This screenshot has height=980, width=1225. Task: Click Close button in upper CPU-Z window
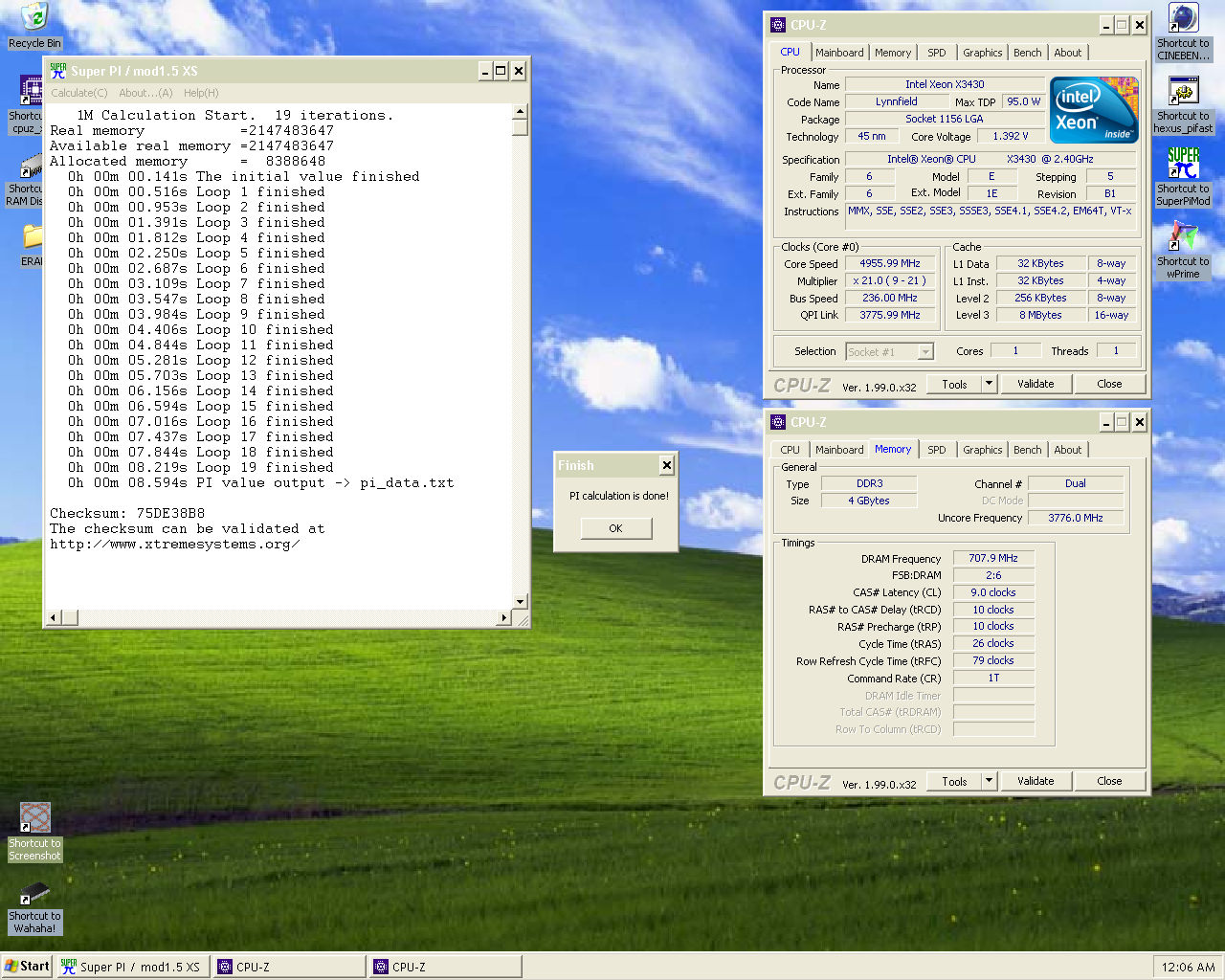click(x=1109, y=384)
